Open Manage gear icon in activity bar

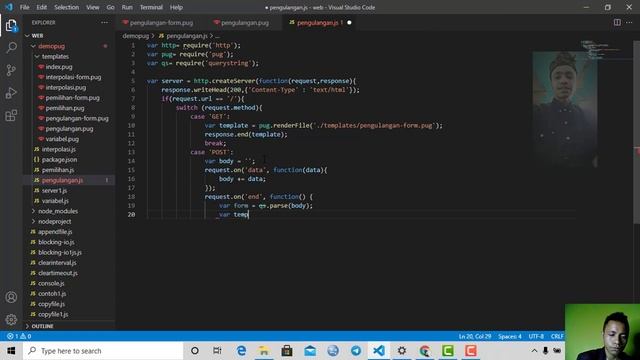[11, 319]
